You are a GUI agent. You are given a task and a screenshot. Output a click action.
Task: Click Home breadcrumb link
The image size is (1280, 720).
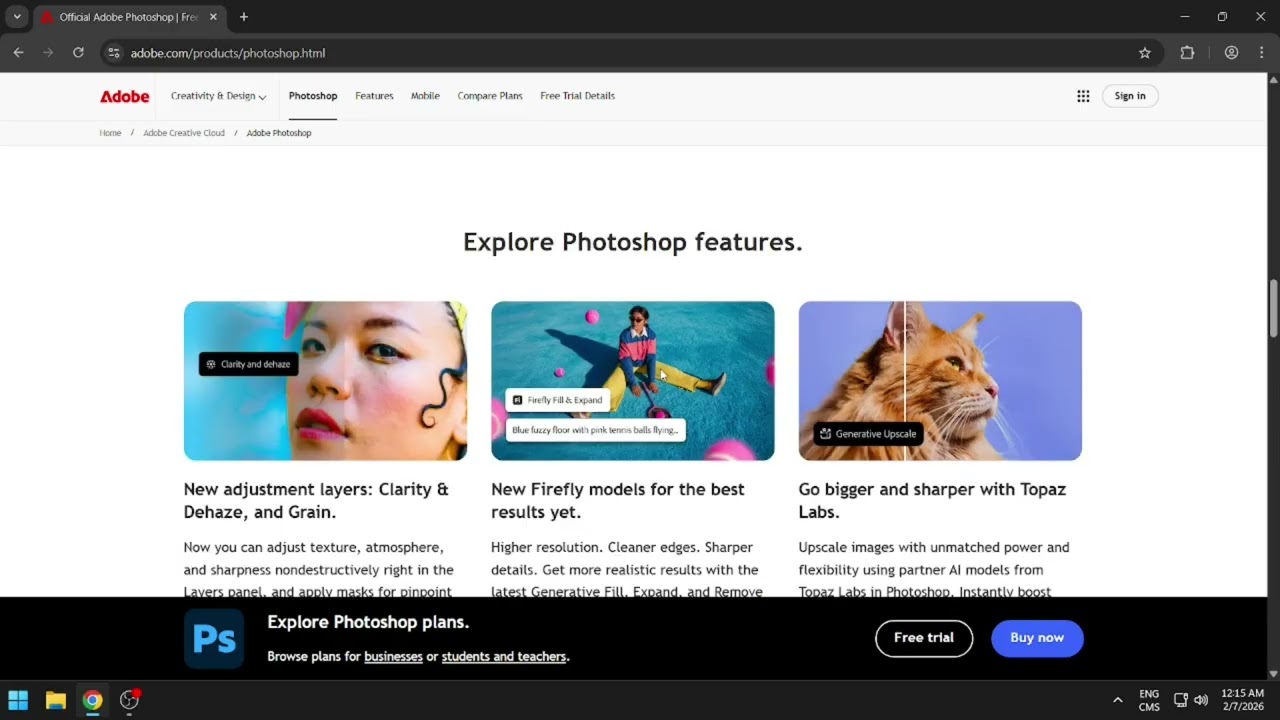pos(110,133)
